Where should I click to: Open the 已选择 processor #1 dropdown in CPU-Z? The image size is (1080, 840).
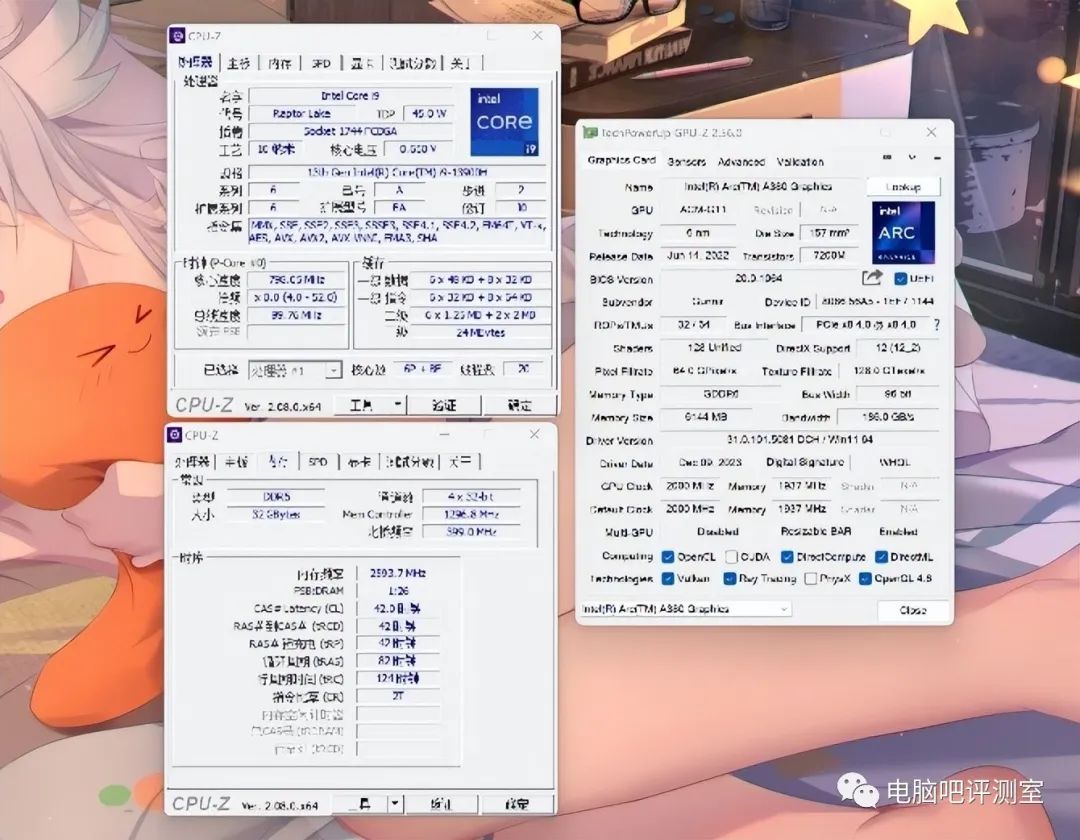(x=294, y=370)
